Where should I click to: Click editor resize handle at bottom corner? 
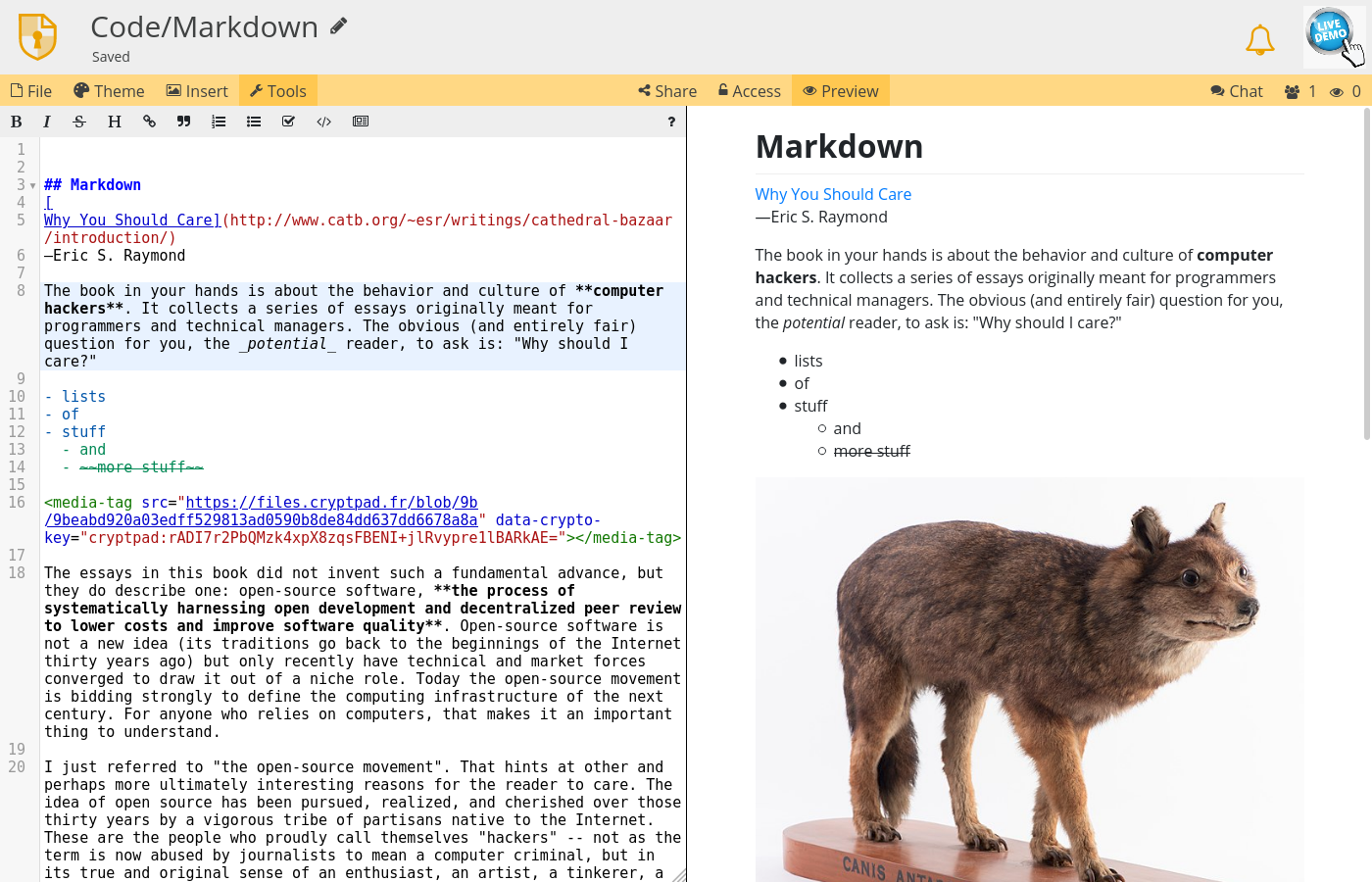(x=679, y=874)
